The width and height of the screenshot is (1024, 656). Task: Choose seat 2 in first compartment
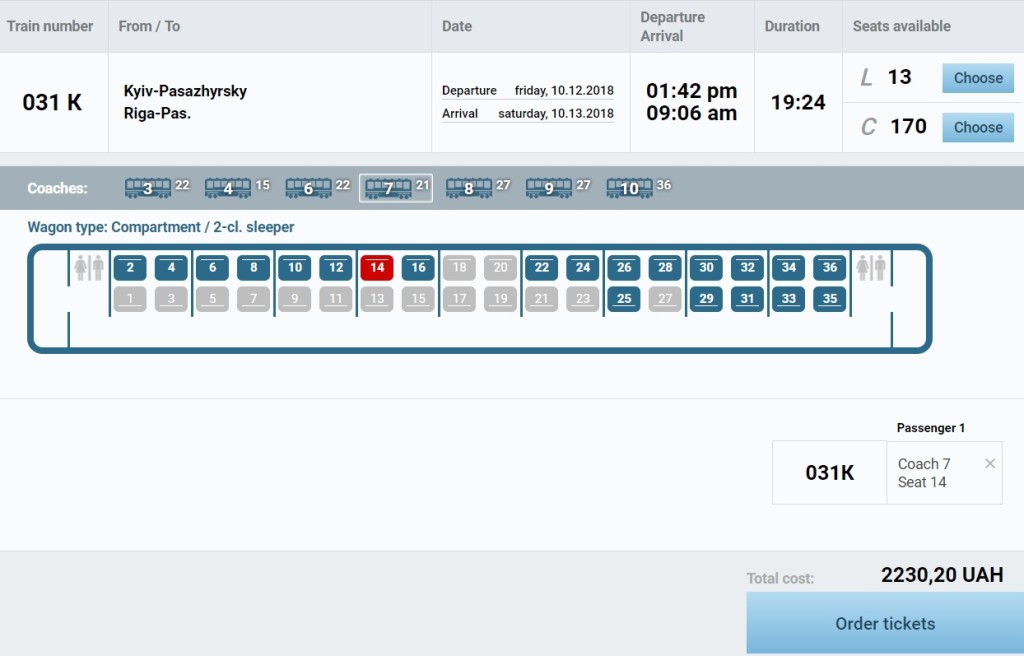[x=130, y=268]
